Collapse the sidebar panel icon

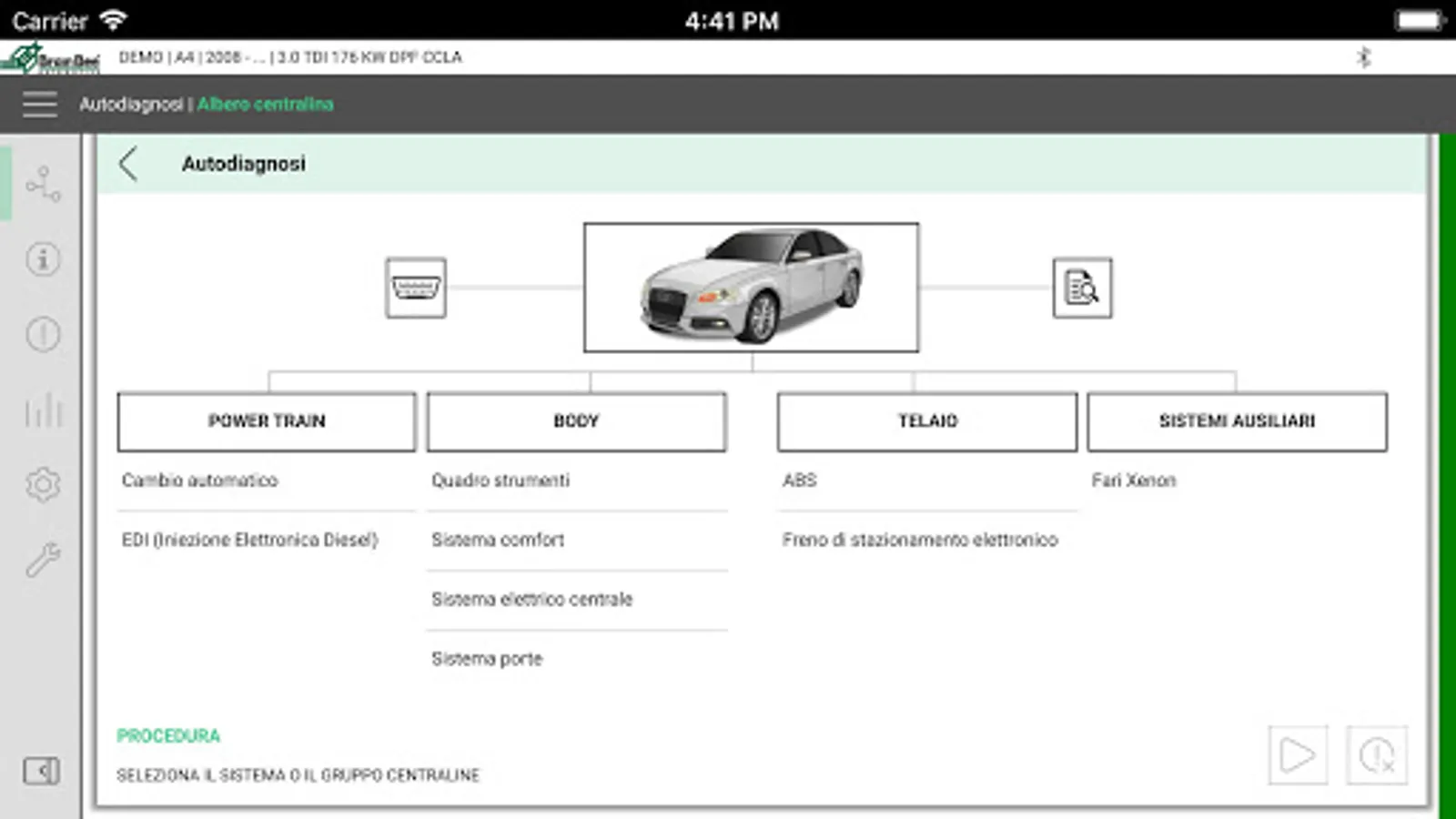[x=42, y=771]
